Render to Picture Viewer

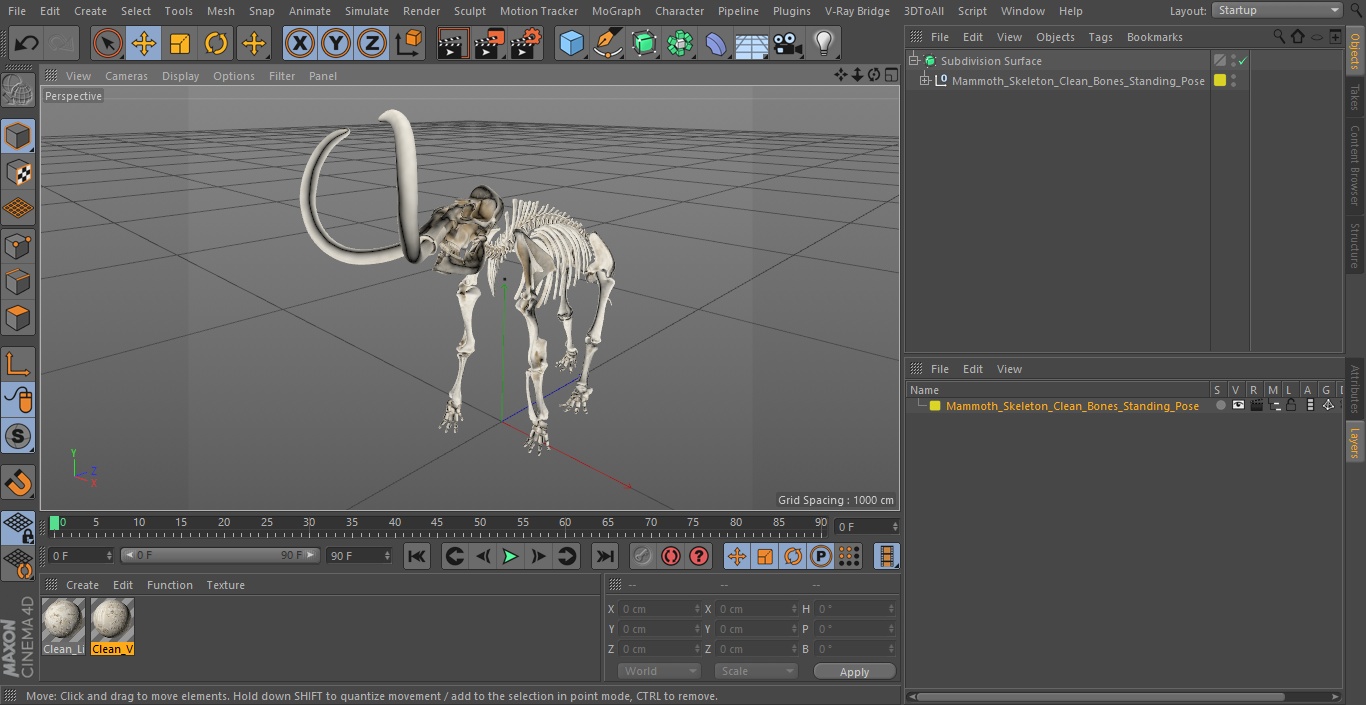point(490,43)
